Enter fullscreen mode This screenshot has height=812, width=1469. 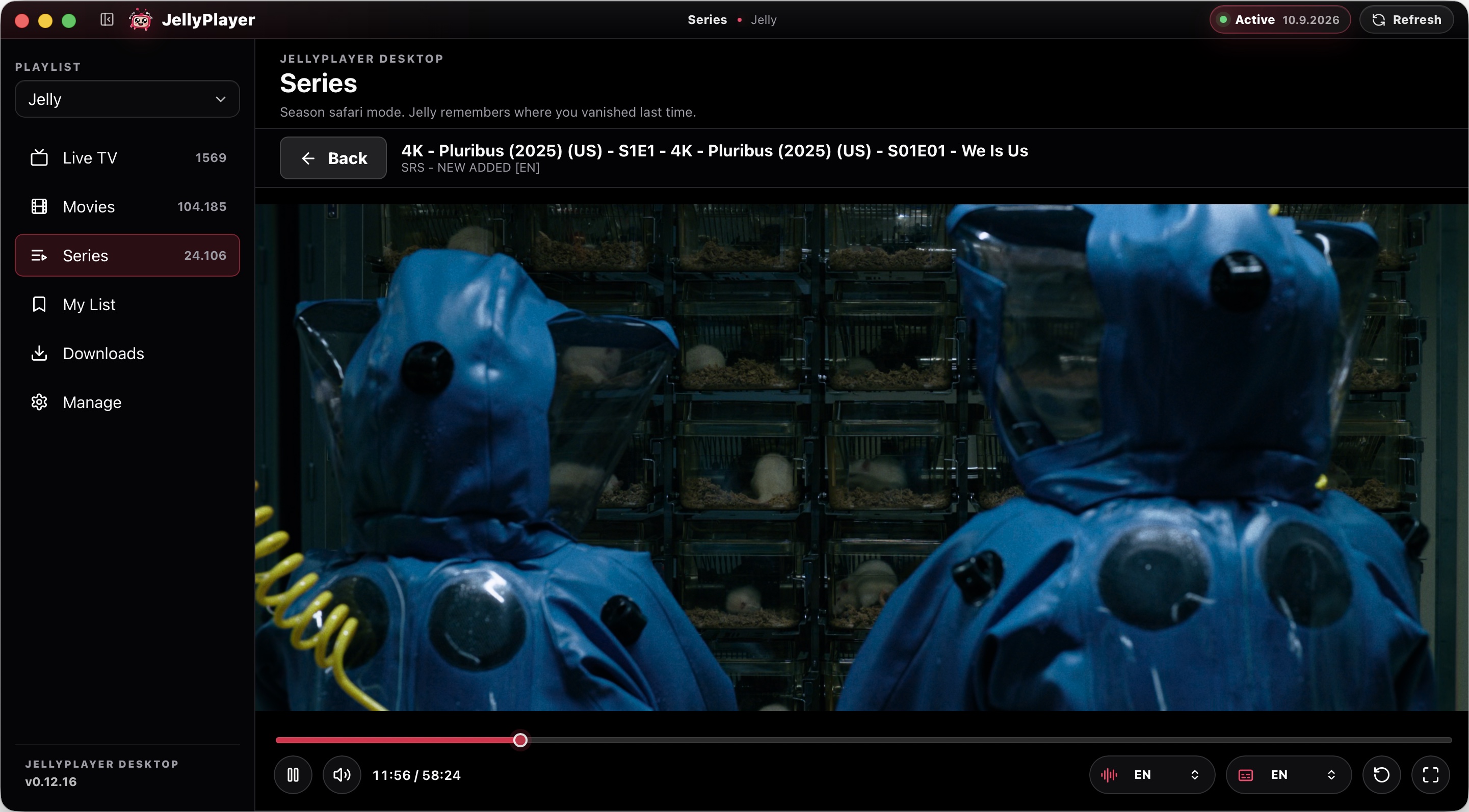[1431, 775]
